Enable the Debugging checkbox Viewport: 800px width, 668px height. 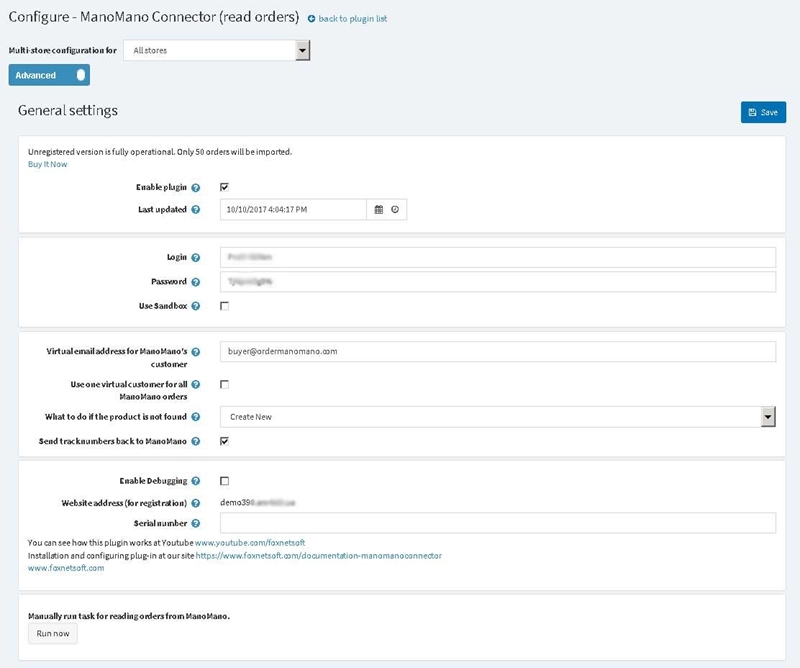(224, 481)
